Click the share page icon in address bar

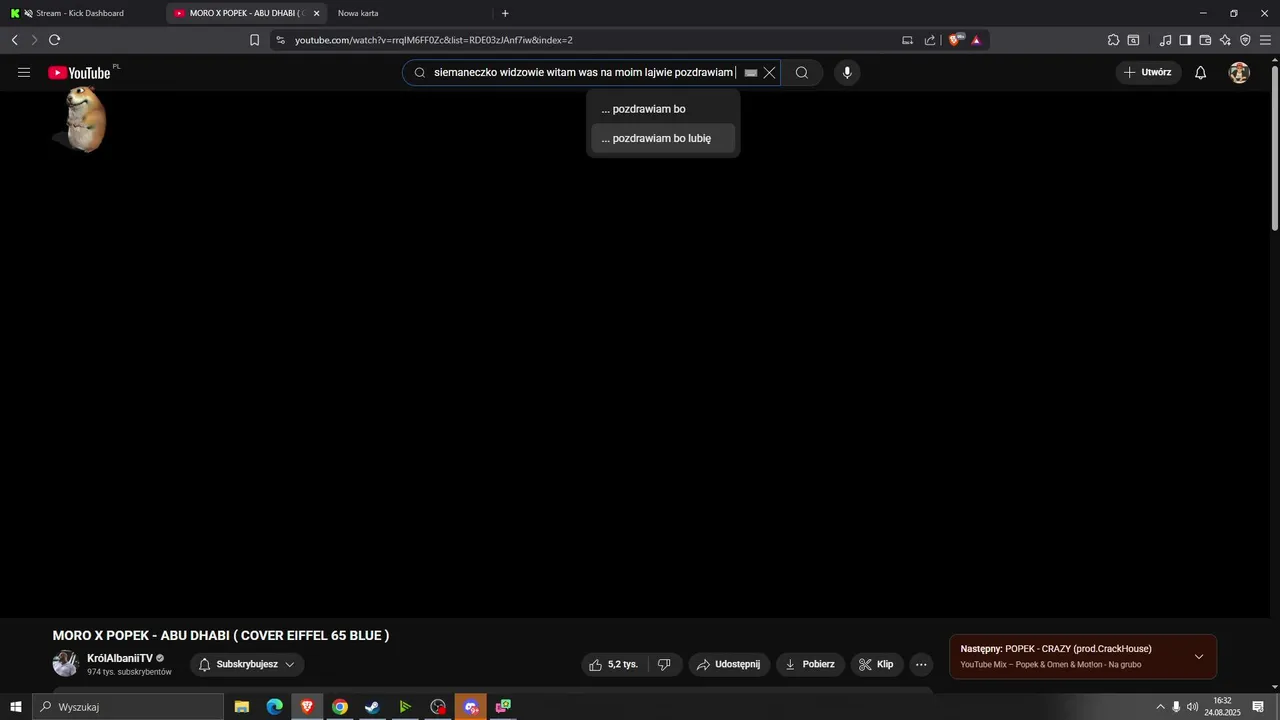[930, 40]
